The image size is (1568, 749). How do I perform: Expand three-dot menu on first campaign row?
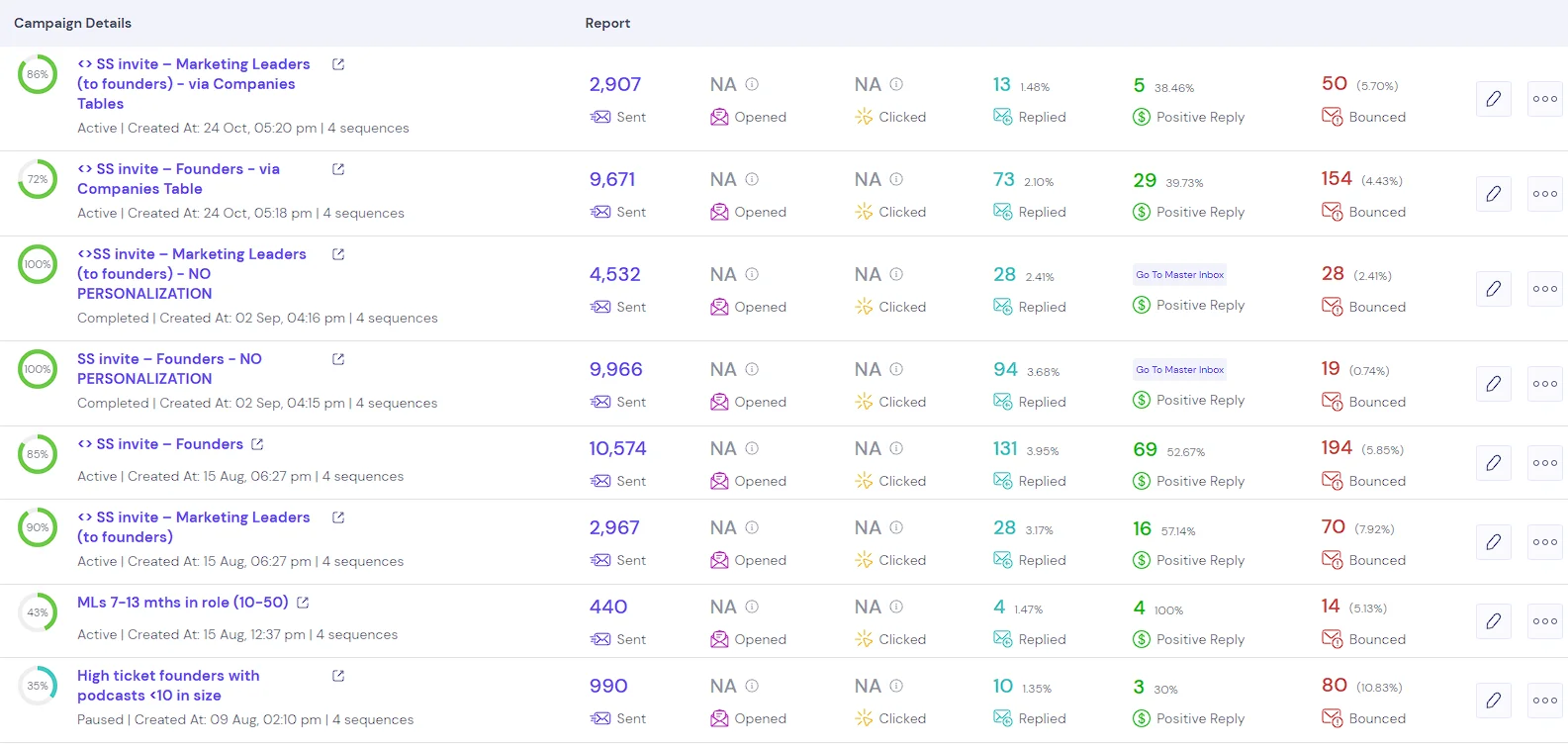coord(1544,99)
